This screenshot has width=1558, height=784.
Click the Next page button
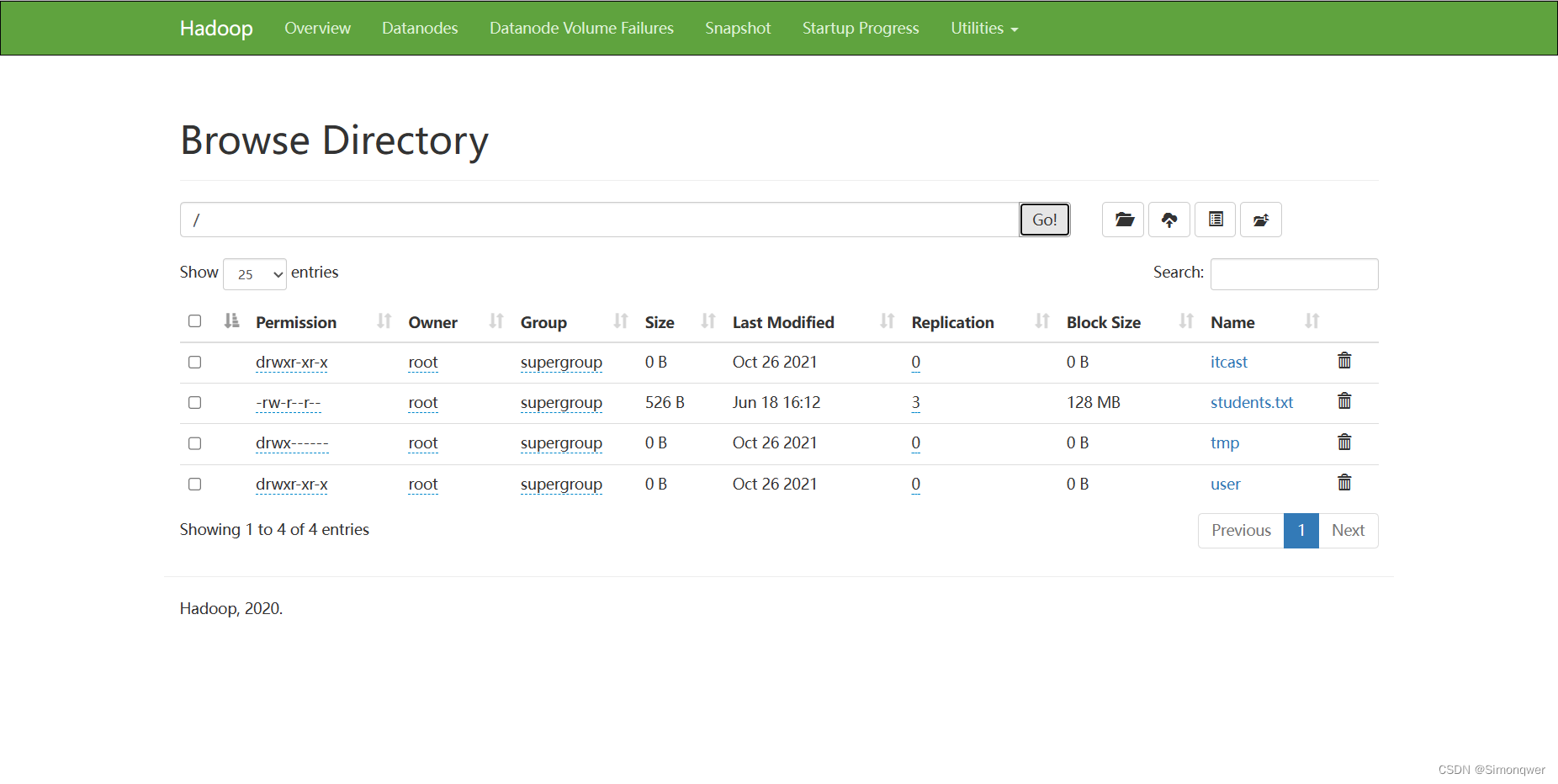pos(1348,530)
